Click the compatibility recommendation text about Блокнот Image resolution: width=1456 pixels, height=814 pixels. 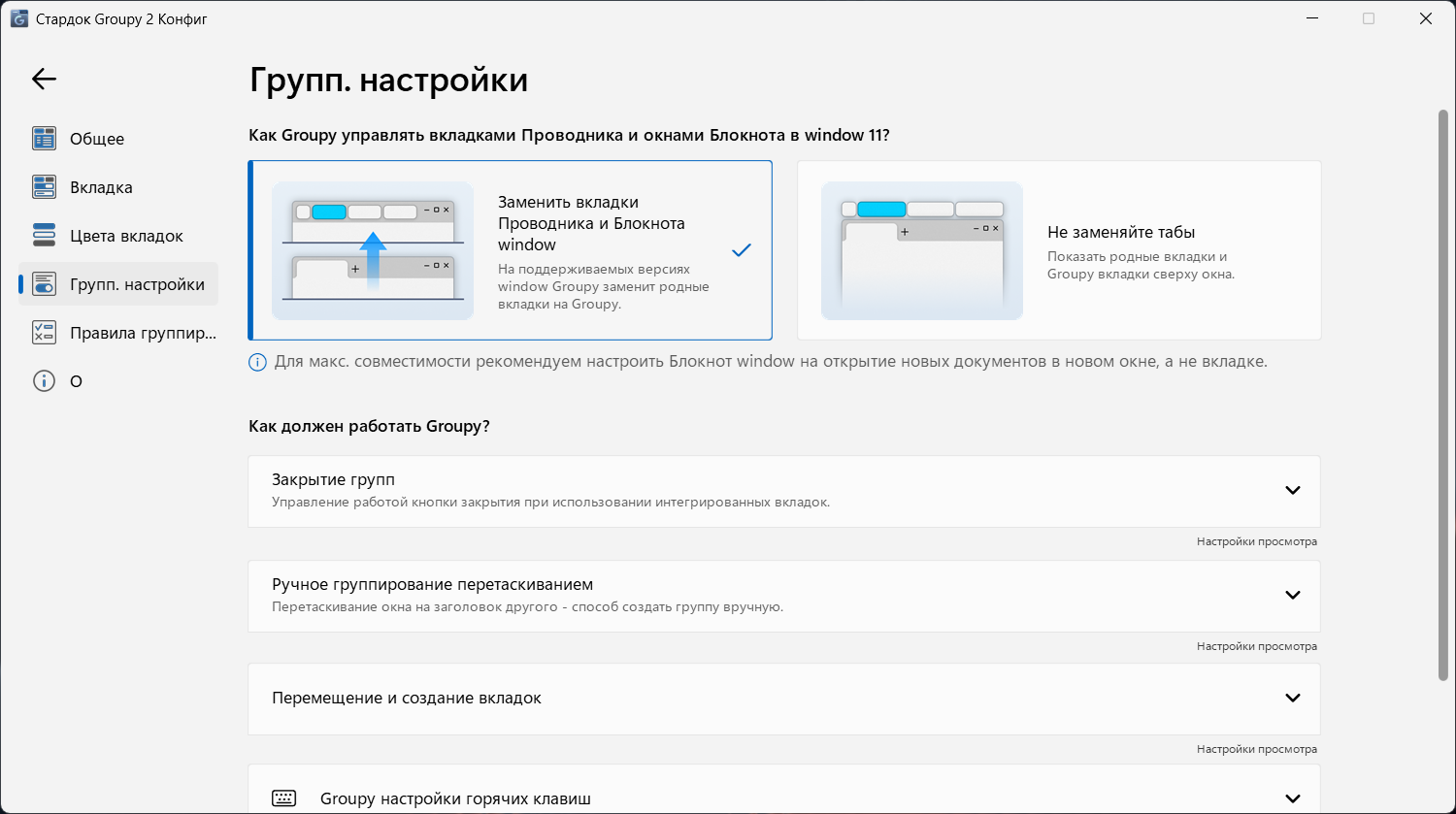pos(771,362)
